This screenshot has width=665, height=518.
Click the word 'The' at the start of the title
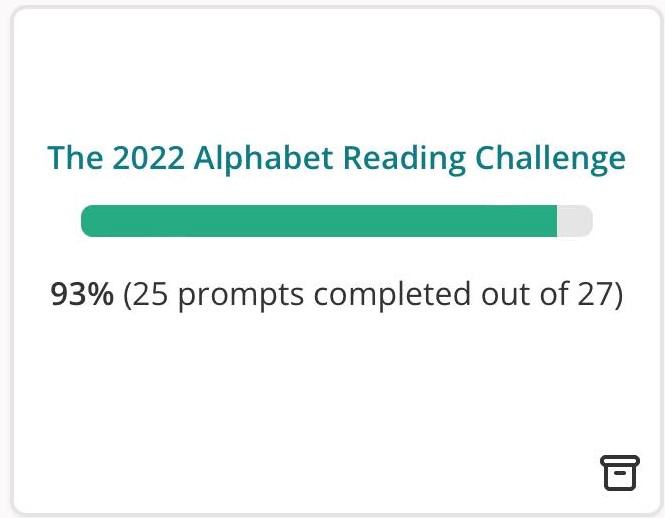tap(75, 158)
